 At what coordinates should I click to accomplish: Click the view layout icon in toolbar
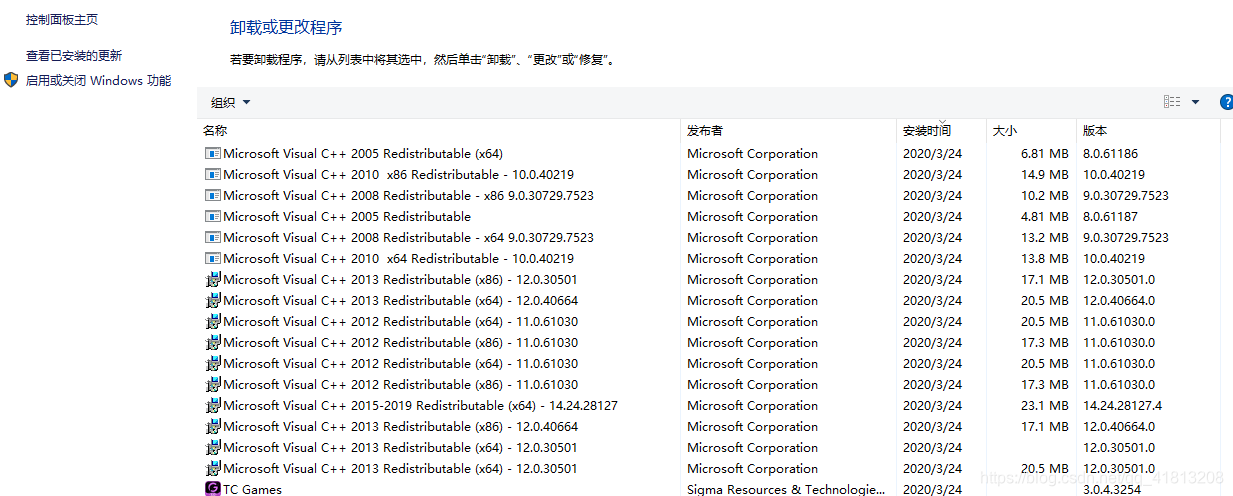coord(1172,102)
